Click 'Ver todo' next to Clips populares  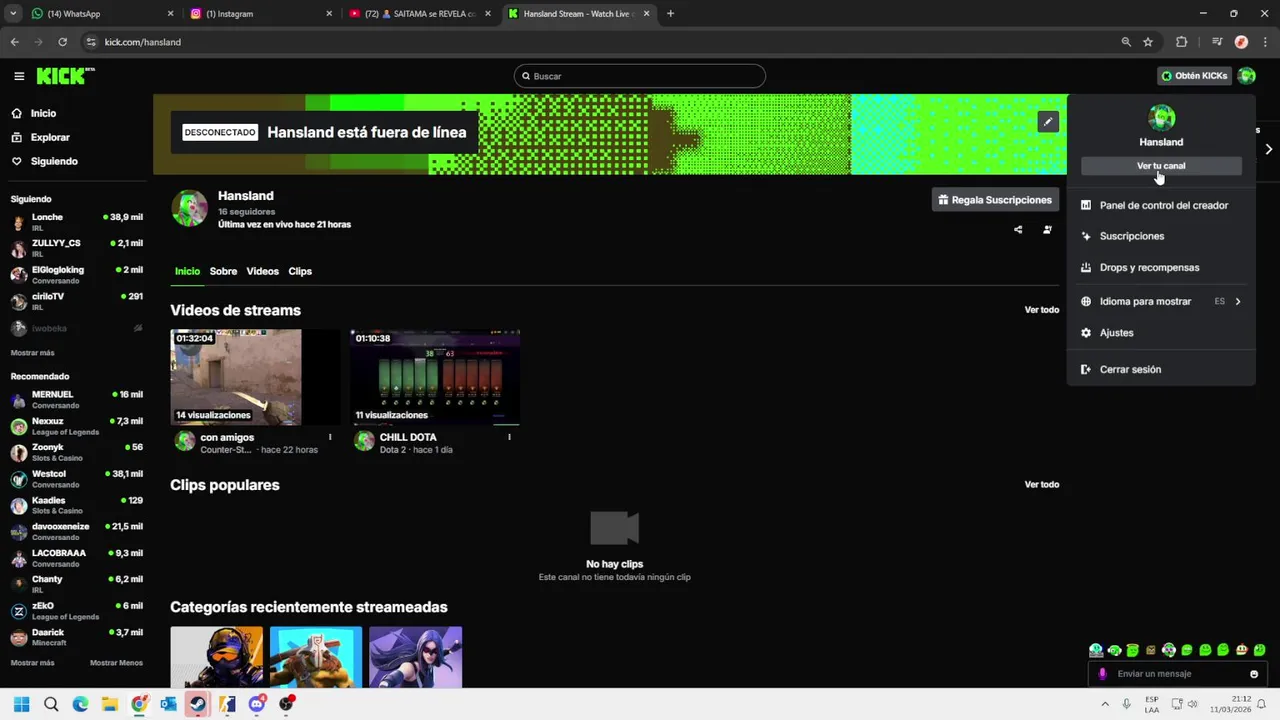(x=1041, y=485)
